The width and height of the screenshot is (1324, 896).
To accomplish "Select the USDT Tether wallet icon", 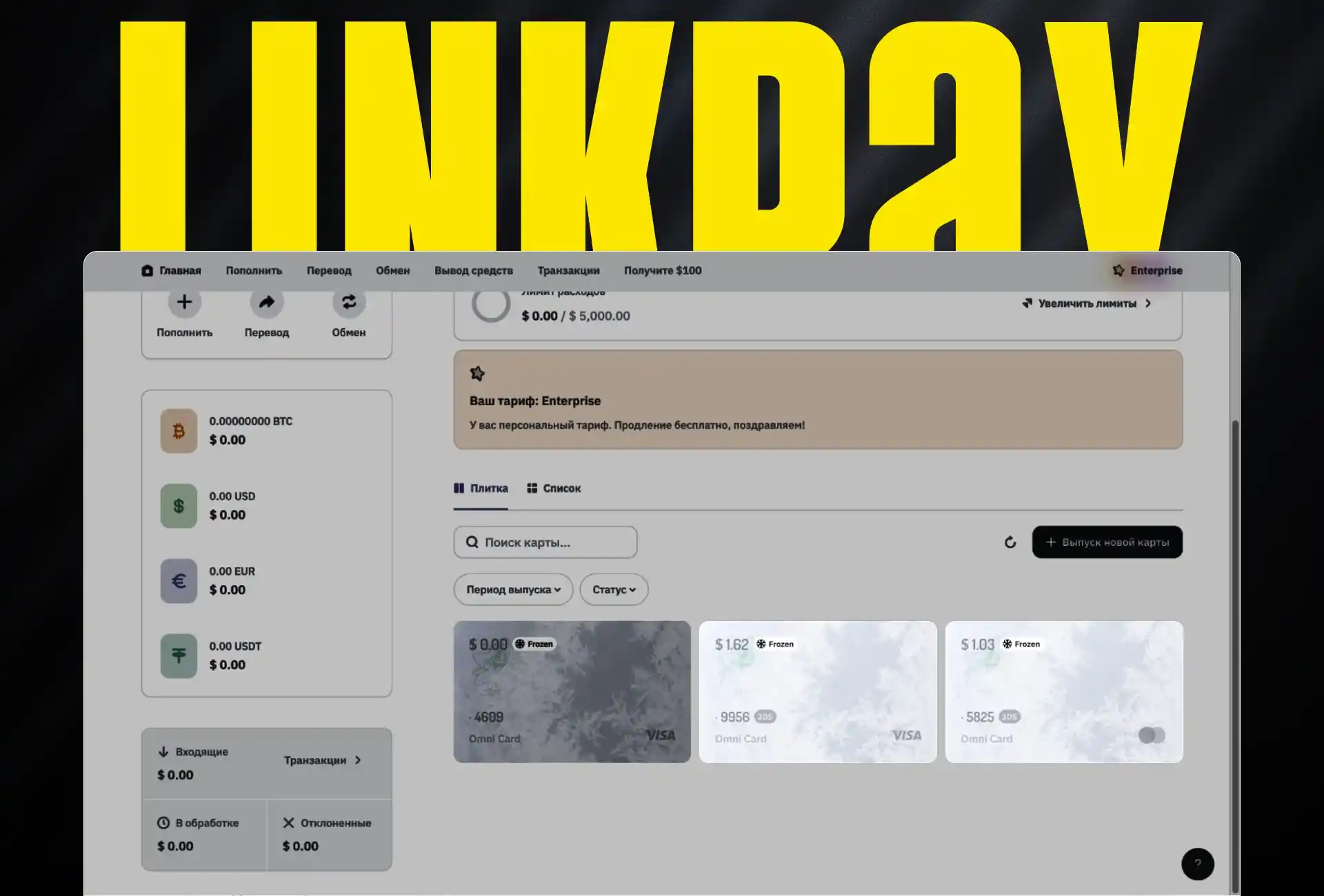I will pos(179,656).
